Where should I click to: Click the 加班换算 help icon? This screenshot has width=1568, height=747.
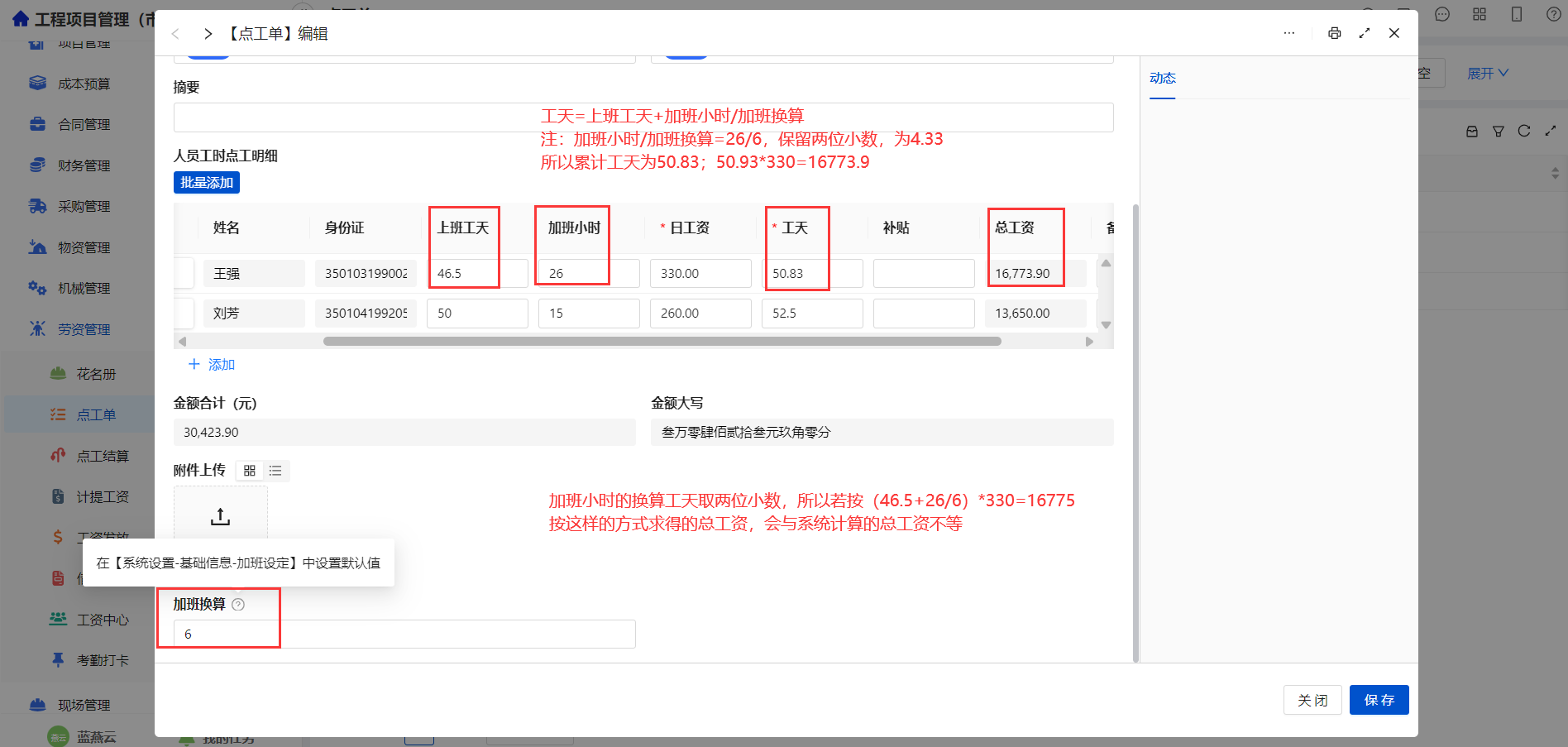coord(238,605)
